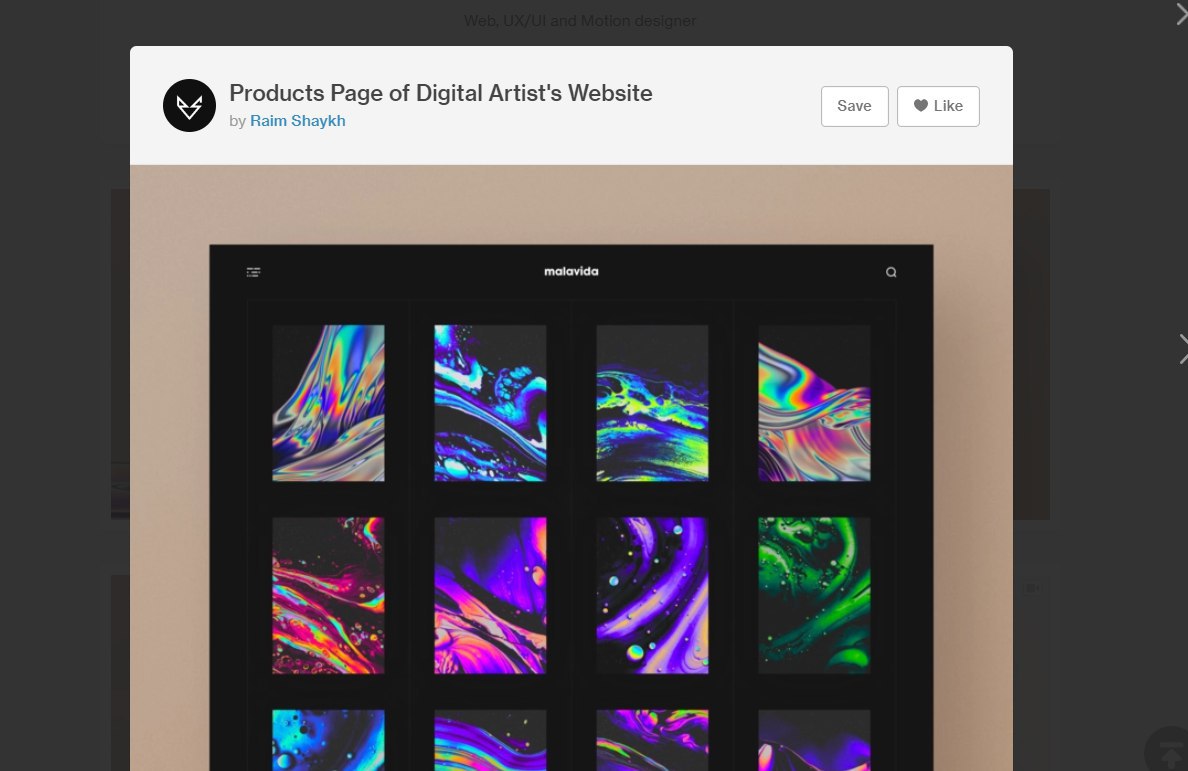
Task: Click the search icon in malavida mockup
Action: coord(891,272)
